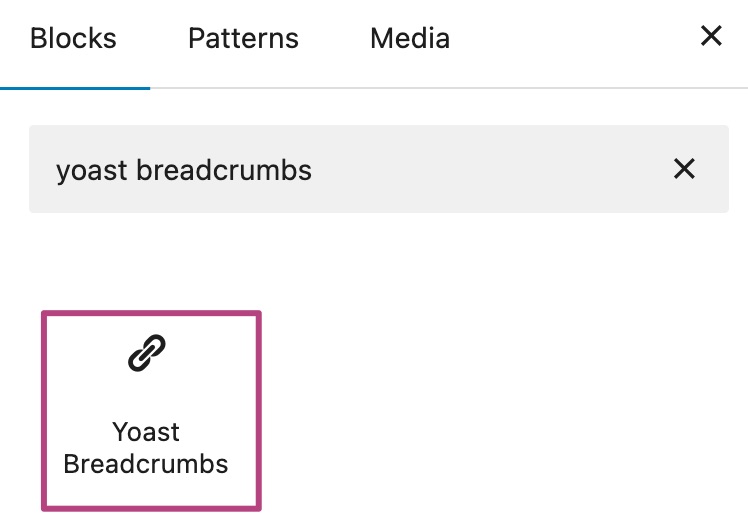Click the "Yoast Breadcrumbs" block label text
Screen dimensions: 748x520
tap(146, 448)
